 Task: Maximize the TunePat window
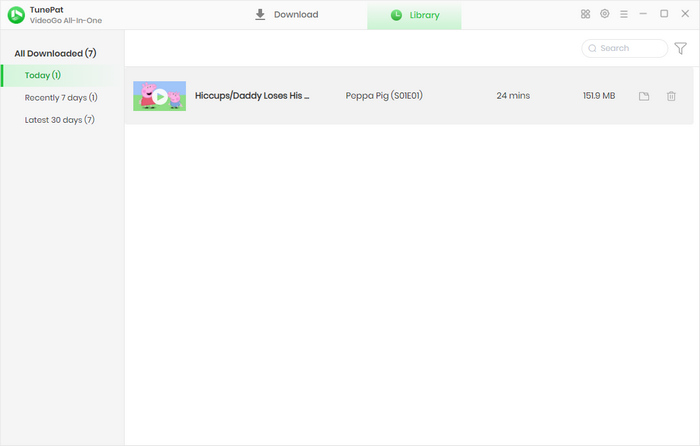point(664,14)
